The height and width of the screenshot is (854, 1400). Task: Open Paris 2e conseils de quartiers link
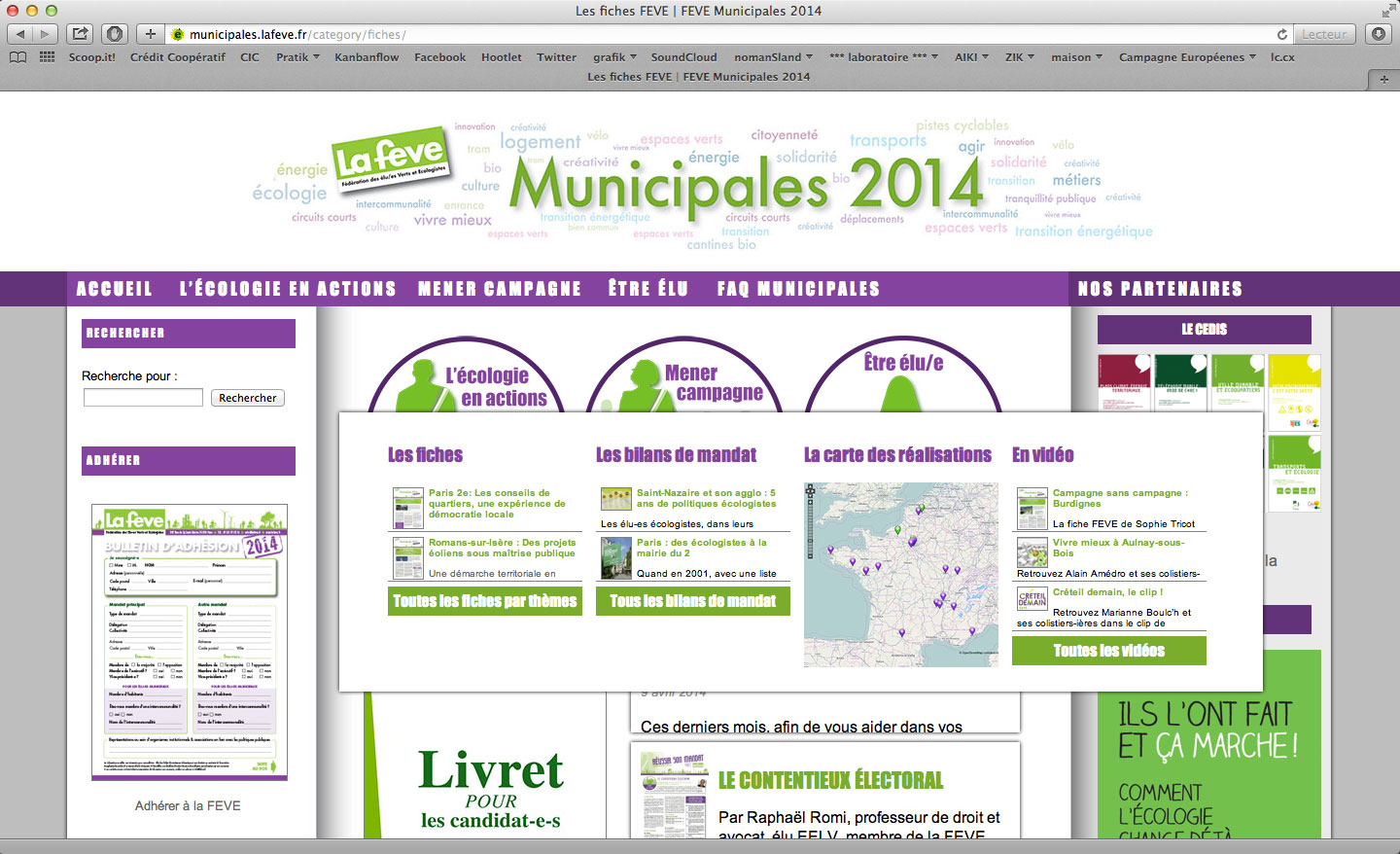coord(497,504)
